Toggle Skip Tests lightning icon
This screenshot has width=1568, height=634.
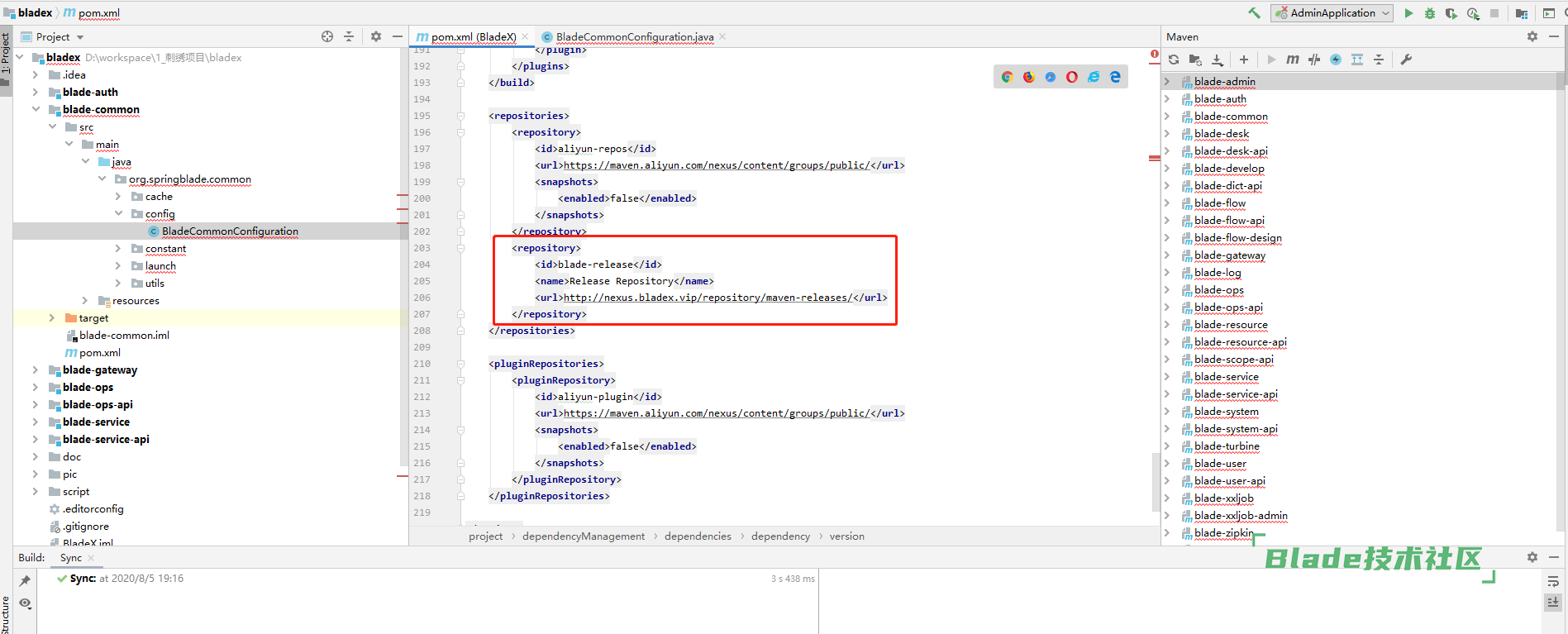pyautogui.click(x=1336, y=60)
